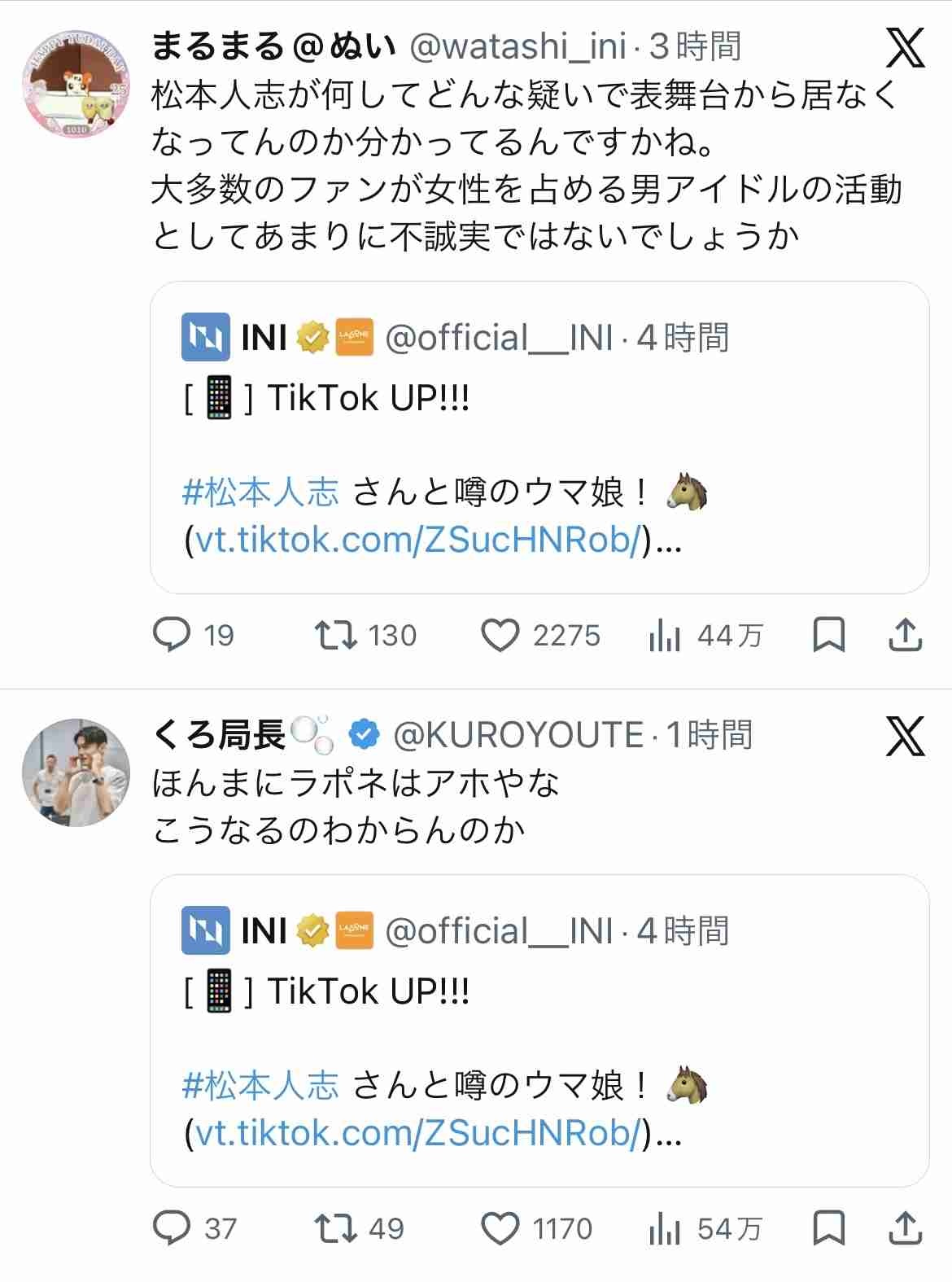Open TikTok link in second quoted tweet
The image size is (952, 1282).
coord(419,1133)
